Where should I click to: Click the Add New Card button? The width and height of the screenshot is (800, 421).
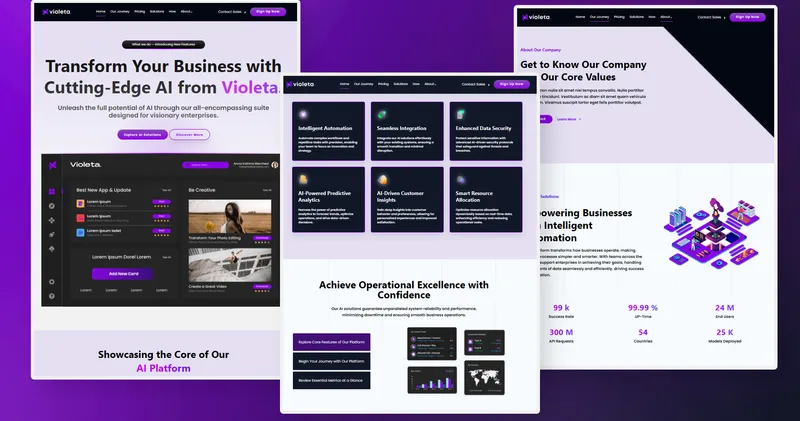tap(122, 273)
